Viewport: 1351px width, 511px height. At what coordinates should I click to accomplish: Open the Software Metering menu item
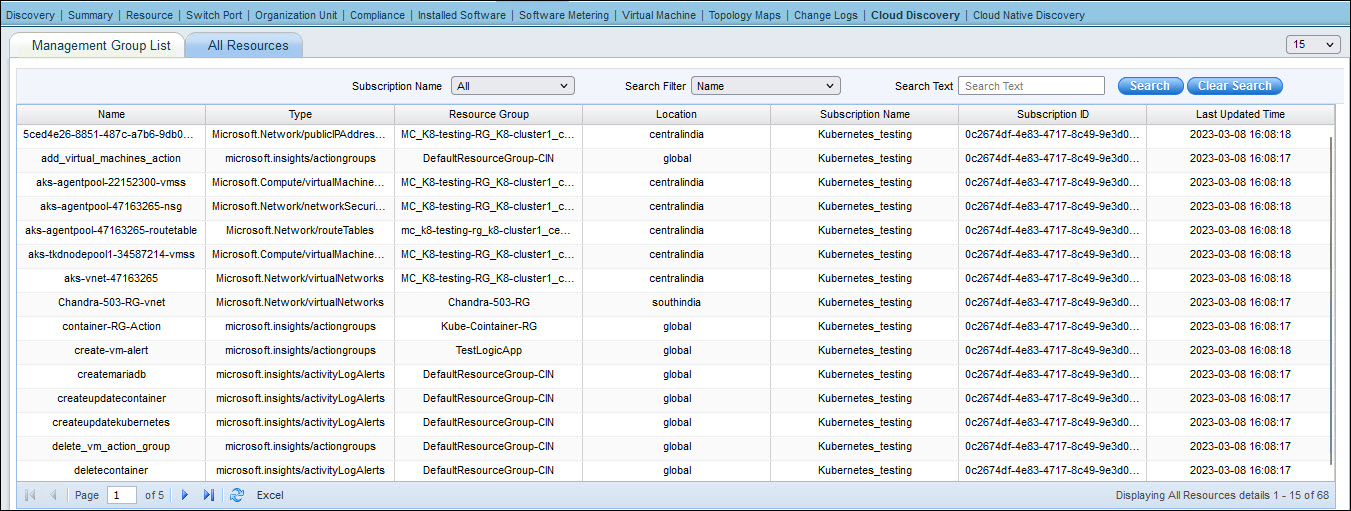[x=564, y=15]
